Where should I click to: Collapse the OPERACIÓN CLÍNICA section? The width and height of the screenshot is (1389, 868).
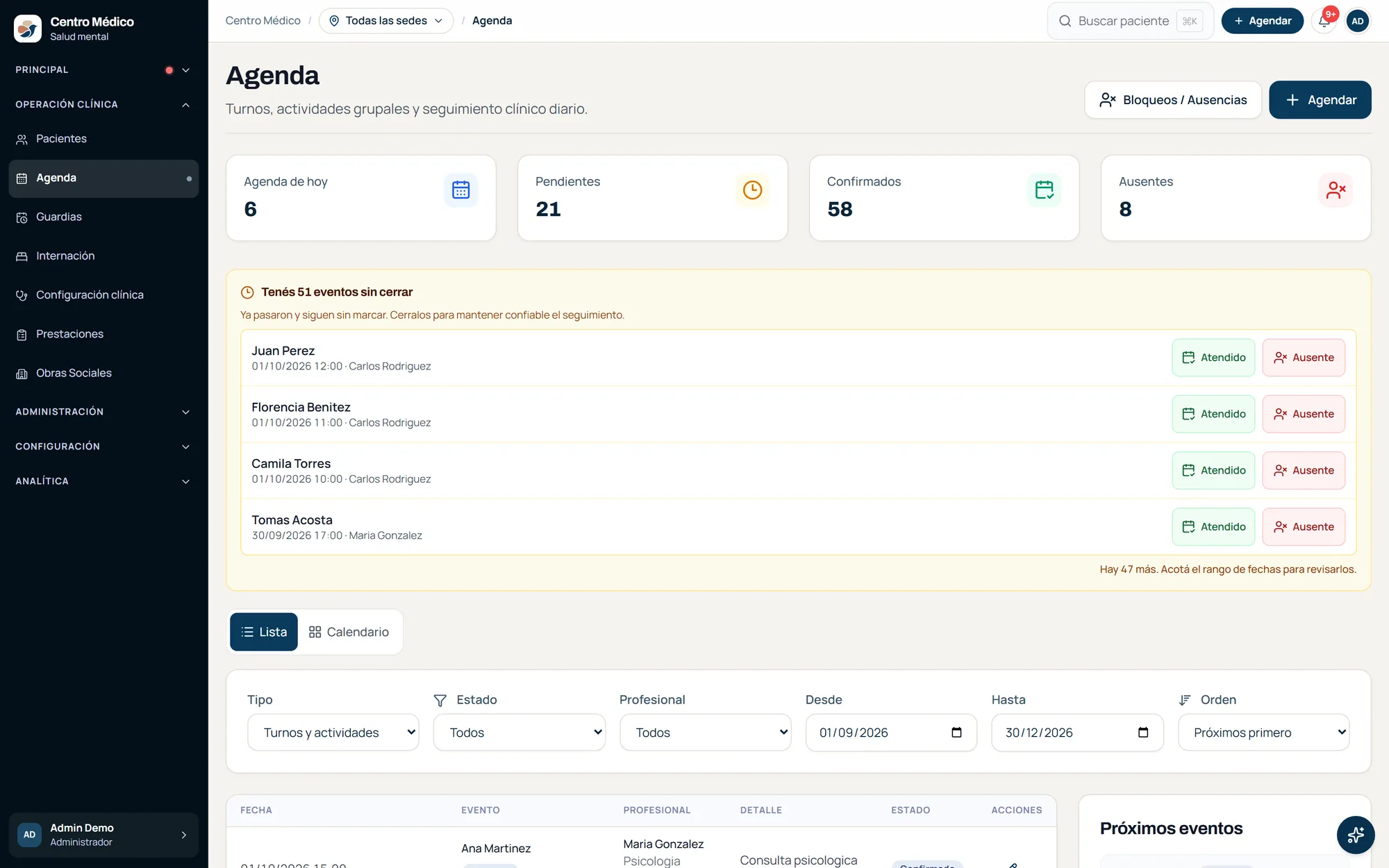pyautogui.click(x=103, y=105)
